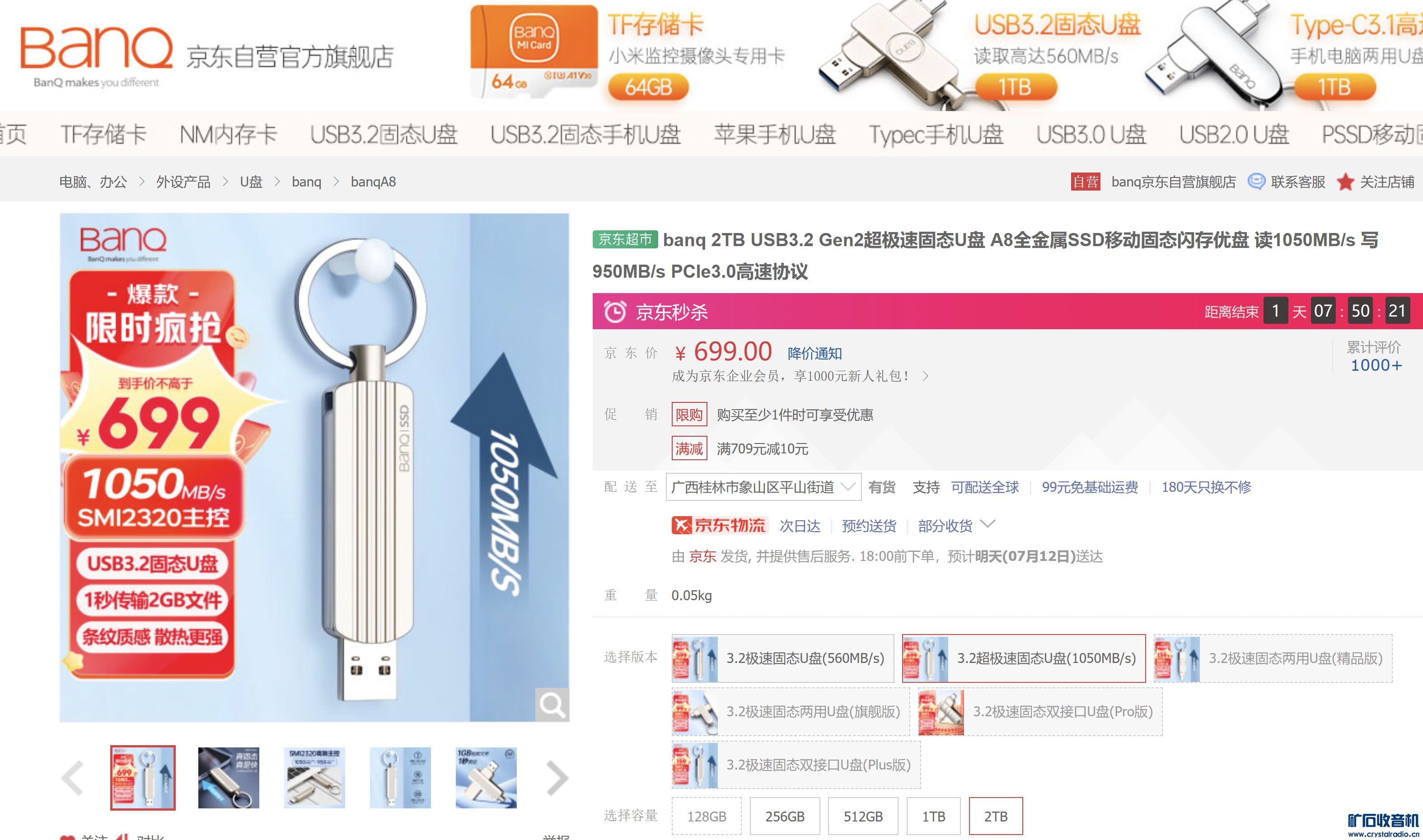The image size is (1423, 840).
Task: Expand the 企业会员 新人礼包 promotion arrow
Action: click(x=926, y=376)
